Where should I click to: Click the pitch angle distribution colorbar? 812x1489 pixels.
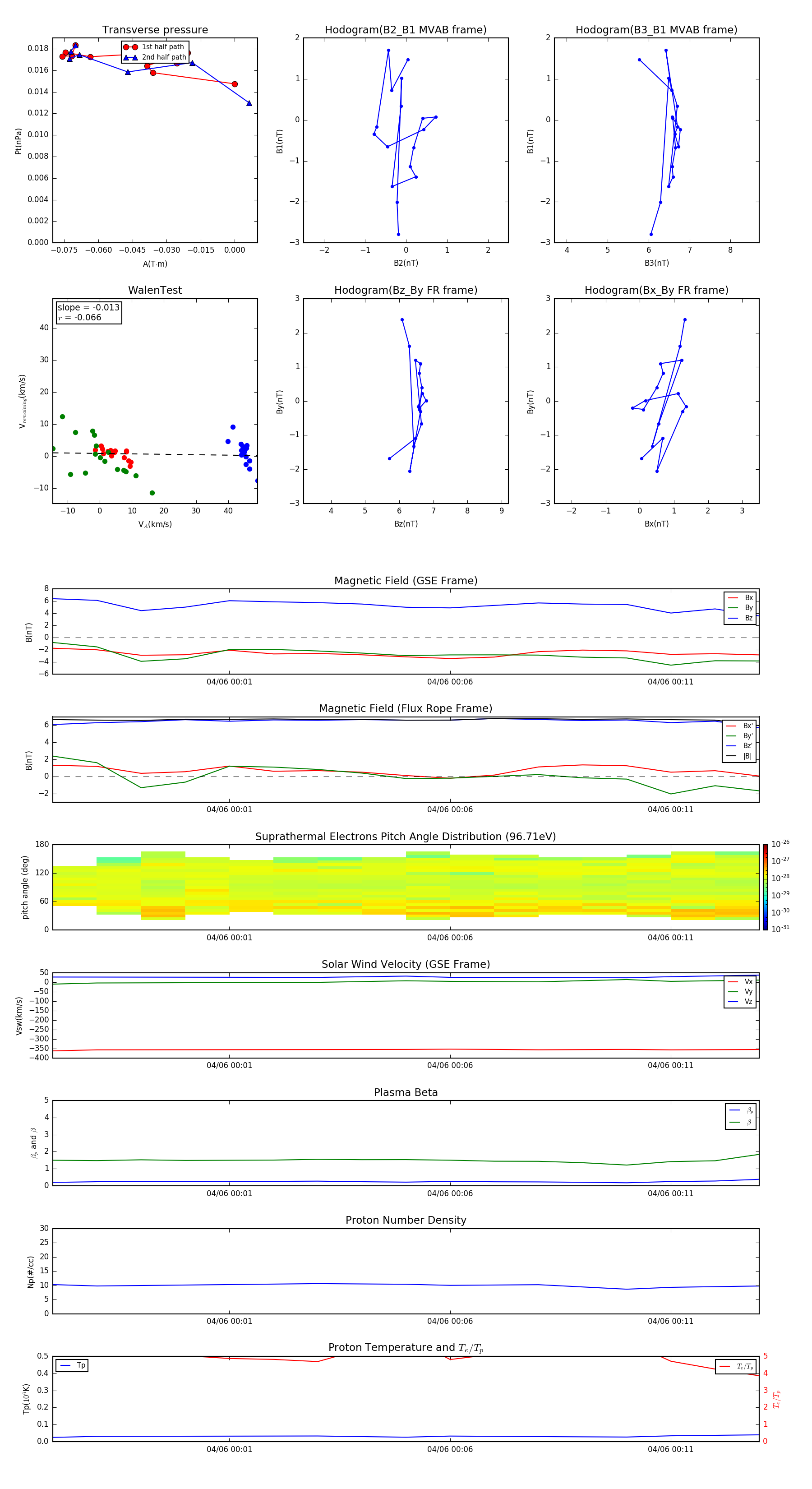[x=765, y=887]
